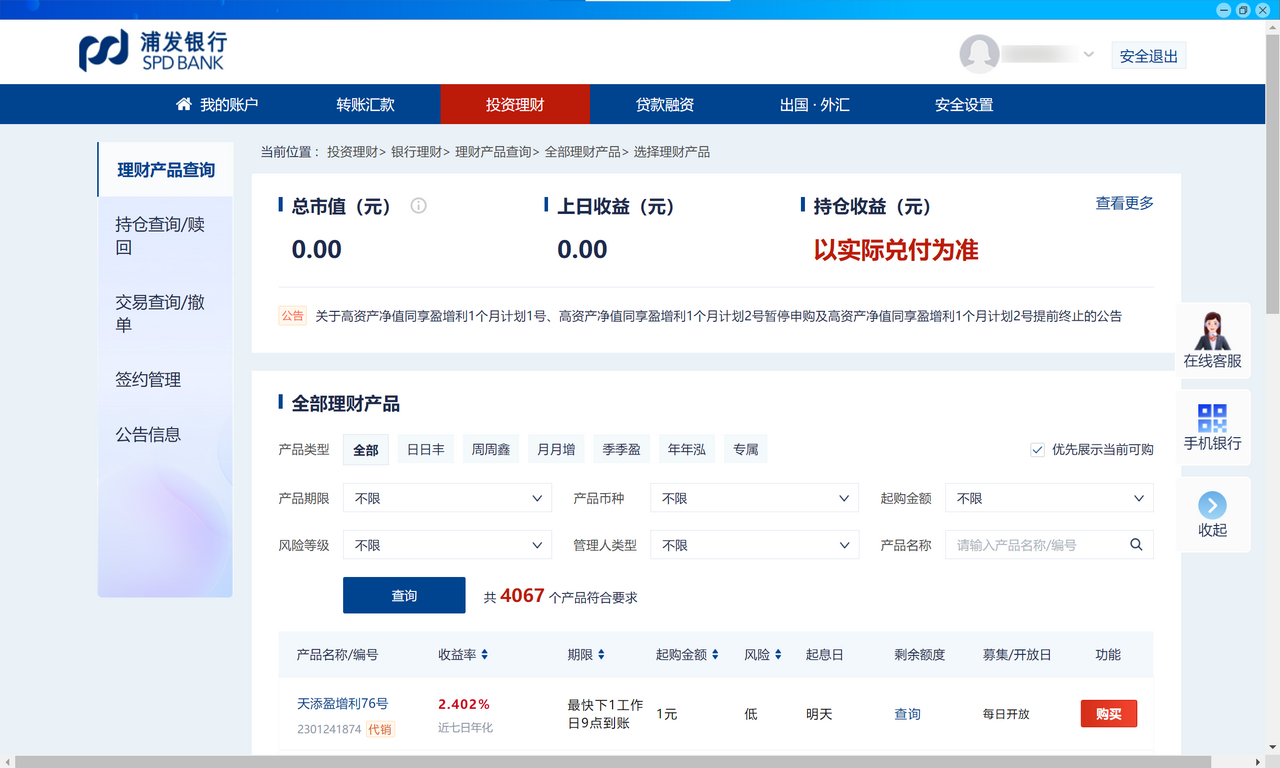Show the 手机银行 mobile banking QR panel
This screenshot has height=768, width=1280.
click(1212, 427)
